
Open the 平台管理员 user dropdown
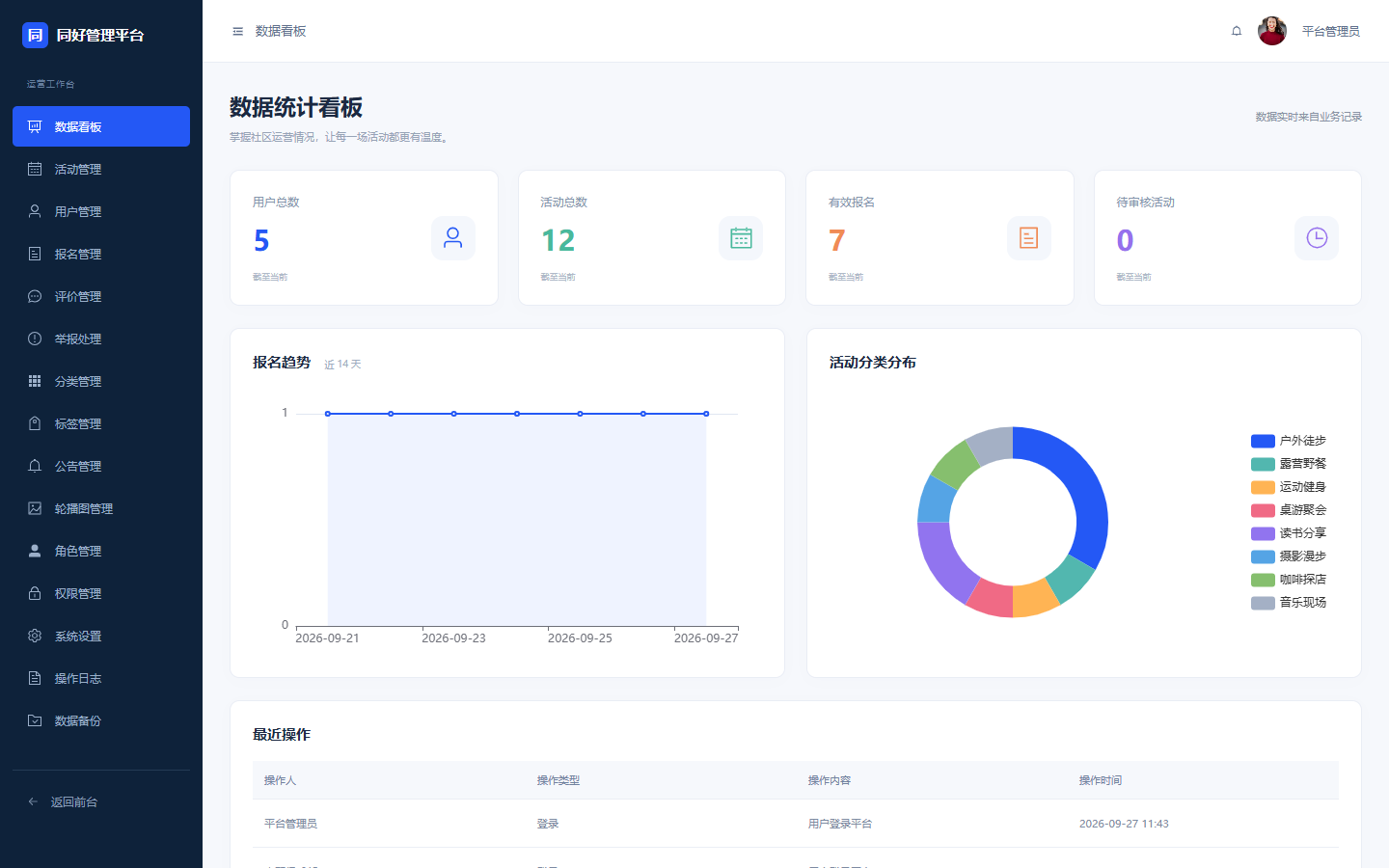(x=1330, y=31)
